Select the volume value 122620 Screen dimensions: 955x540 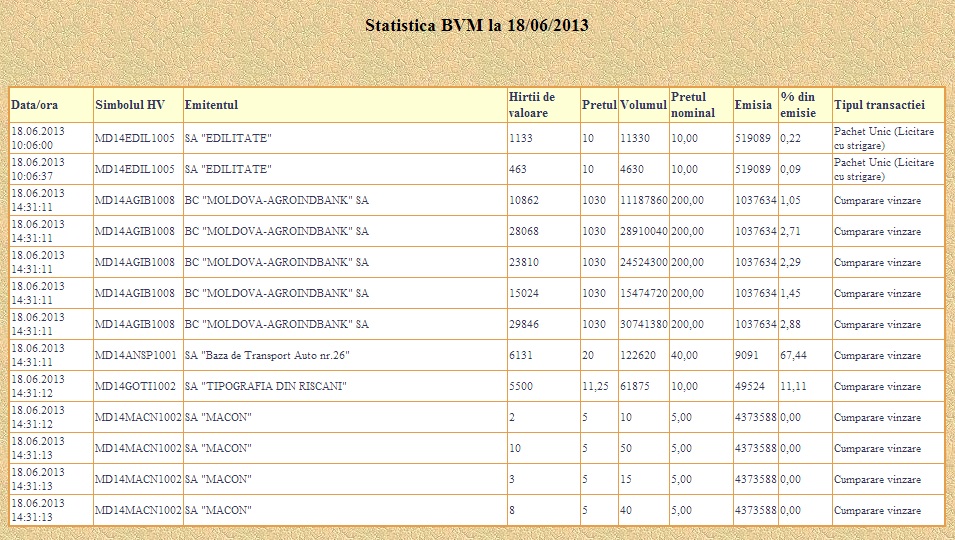[x=638, y=356]
